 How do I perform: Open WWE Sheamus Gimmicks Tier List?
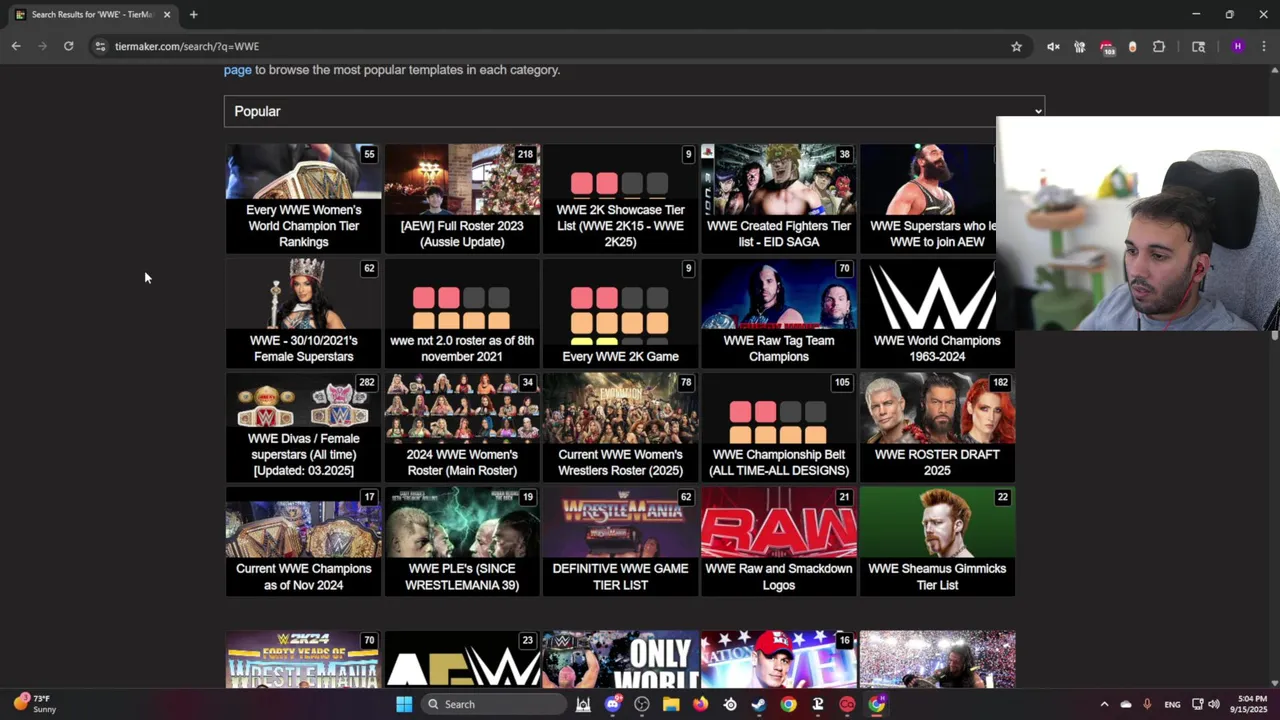[x=937, y=541]
